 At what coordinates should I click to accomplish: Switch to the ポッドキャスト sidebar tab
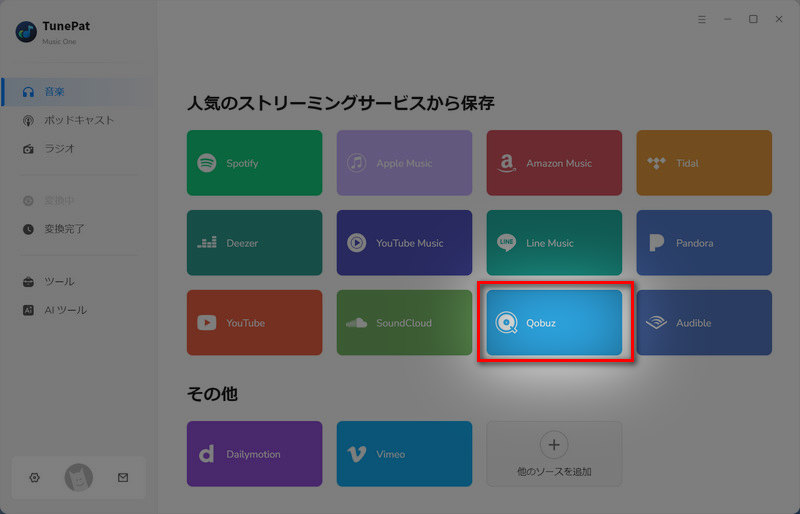pos(78,120)
